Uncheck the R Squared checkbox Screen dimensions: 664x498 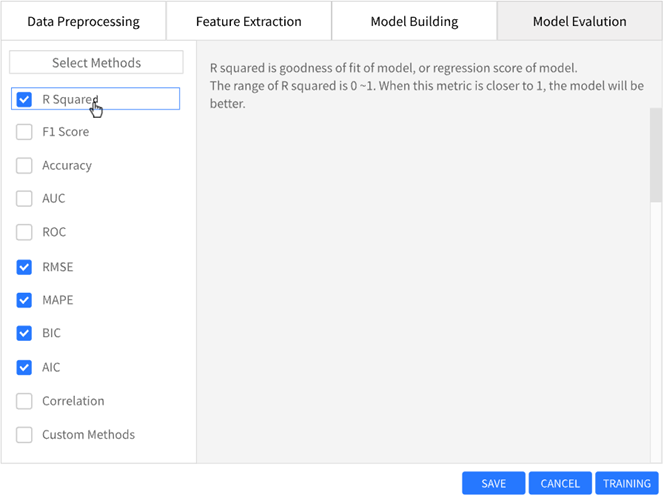[25, 99]
